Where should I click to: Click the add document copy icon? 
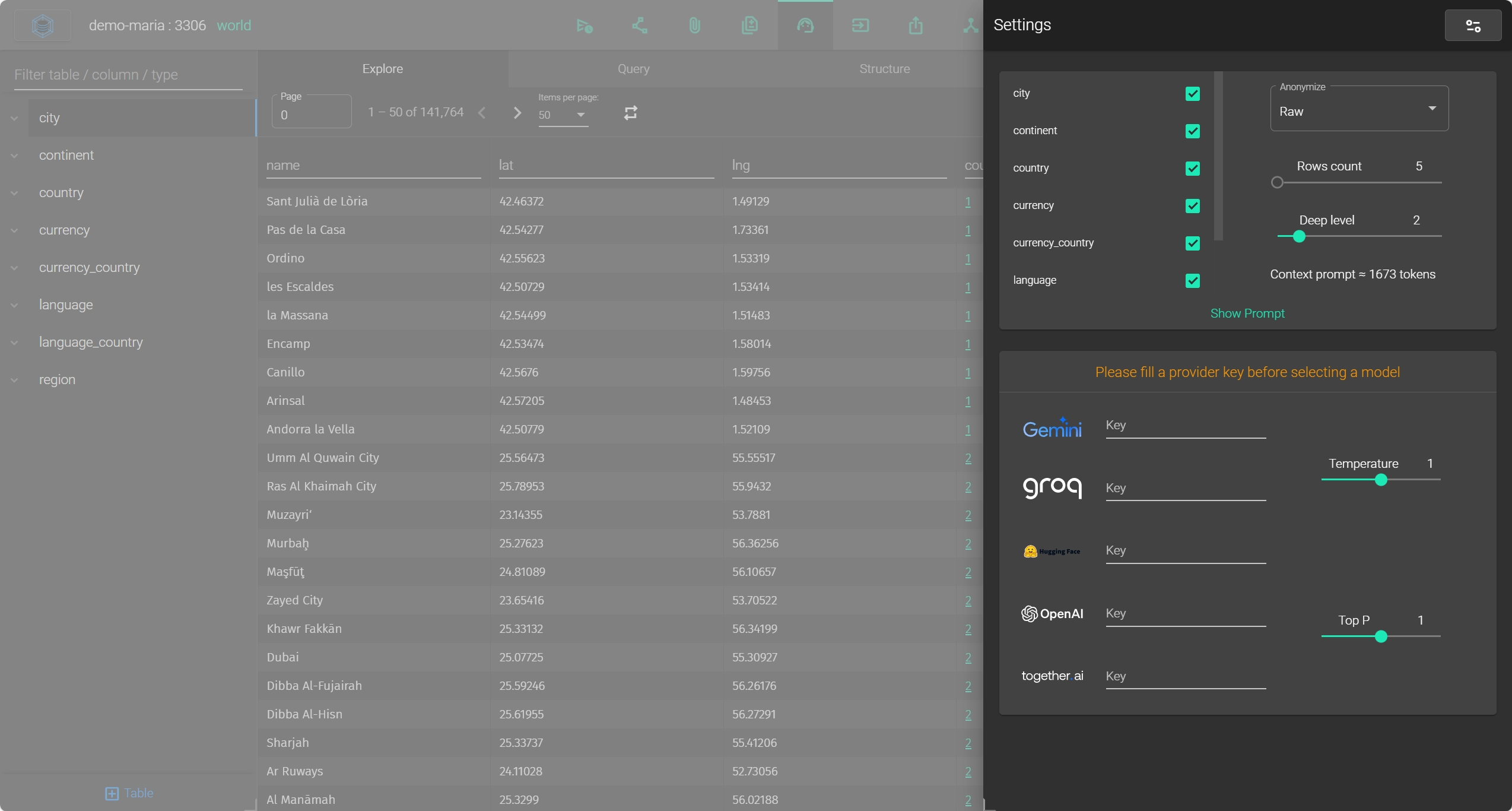tap(749, 26)
